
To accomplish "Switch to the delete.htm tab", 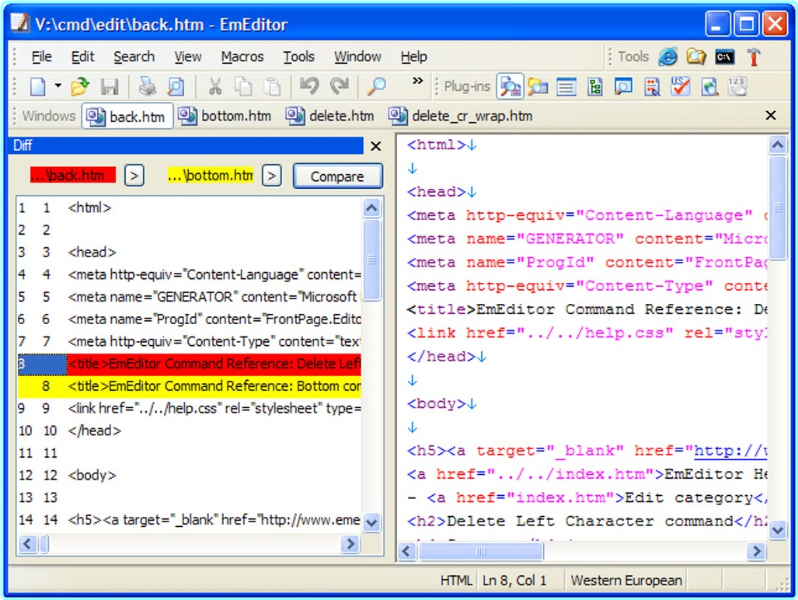I will coord(330,116).
